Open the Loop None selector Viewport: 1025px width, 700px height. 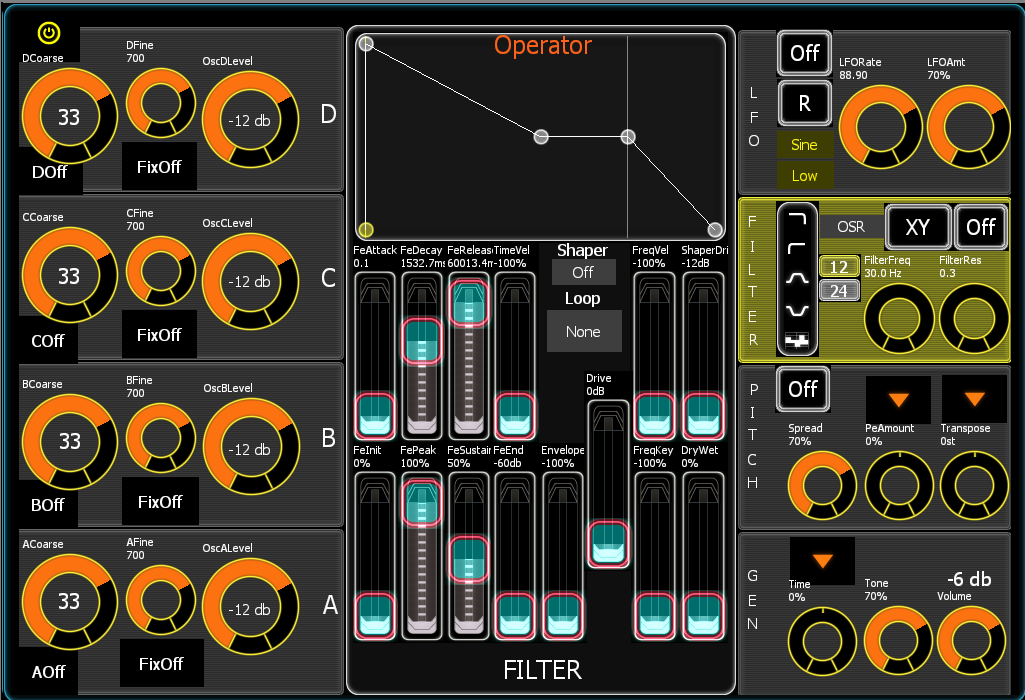583,331
